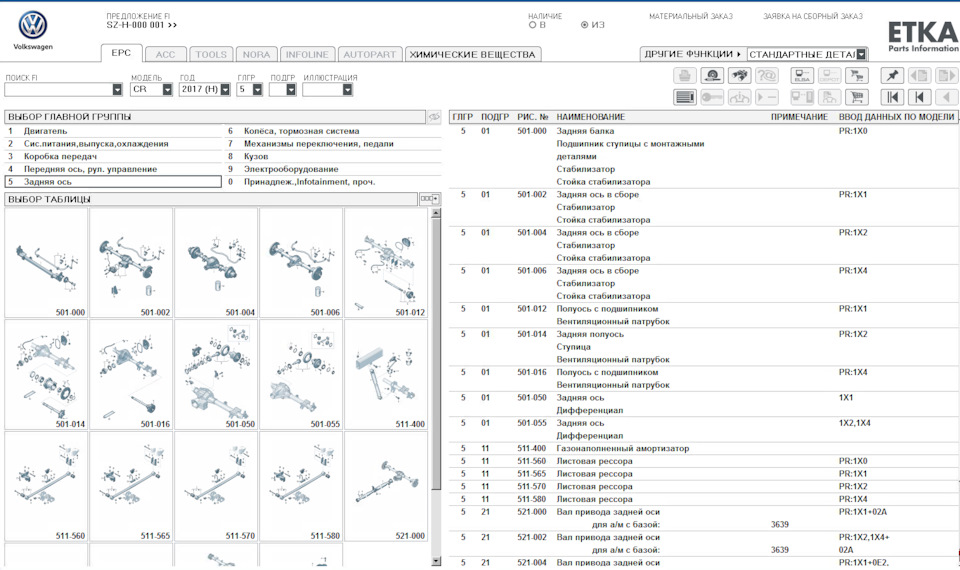Open the ИЛЛЮСТРАЦИЯ dropdown

click(347, 89)
